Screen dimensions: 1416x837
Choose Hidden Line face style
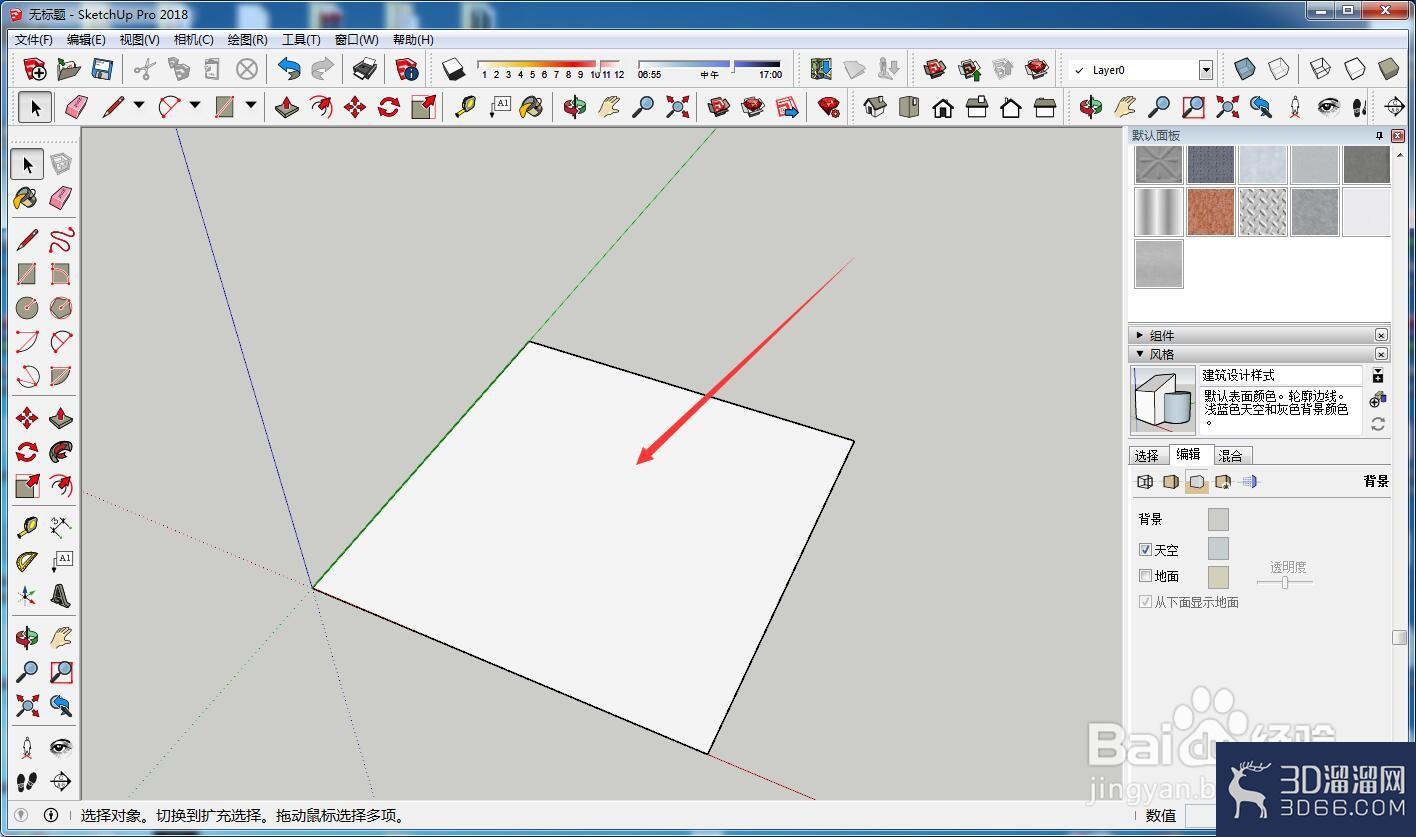(1354, 69)
